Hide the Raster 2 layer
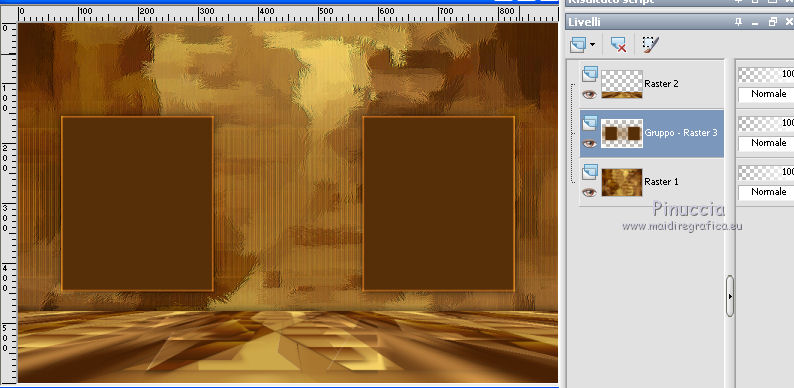Screen dimensions: 794x388 tap(589, 94)
